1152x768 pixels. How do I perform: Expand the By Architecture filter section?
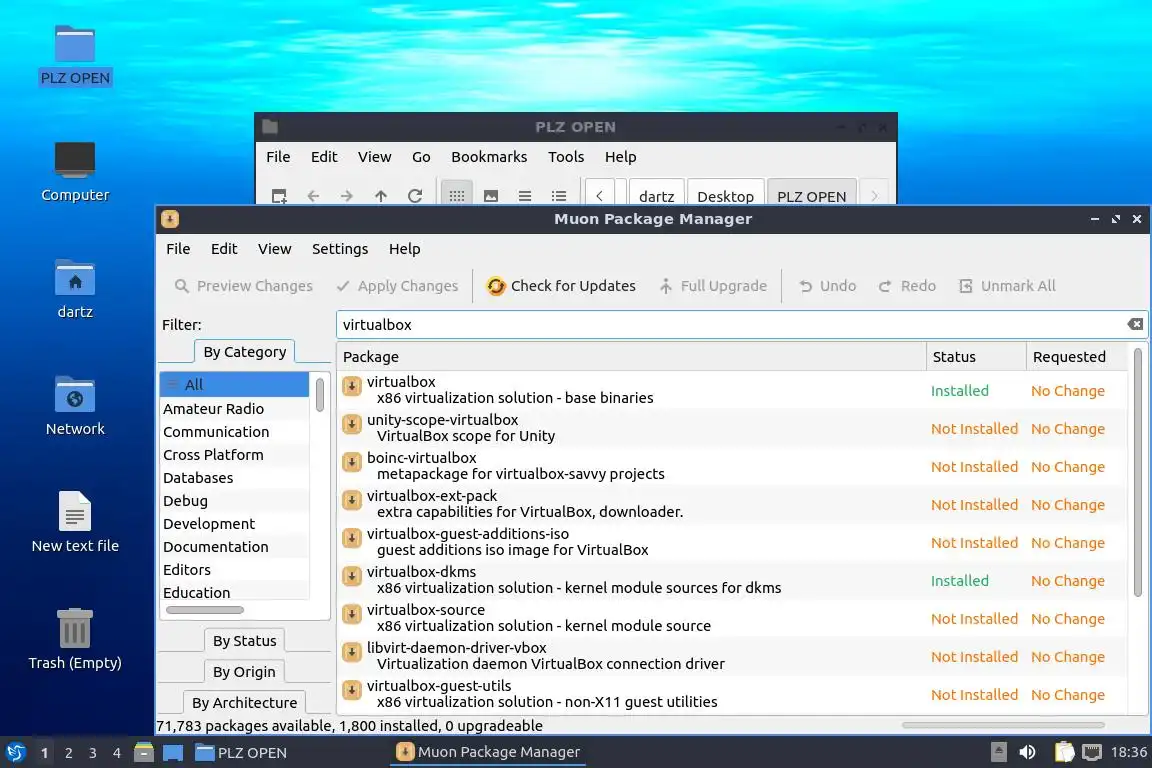(x=245, y=703)
